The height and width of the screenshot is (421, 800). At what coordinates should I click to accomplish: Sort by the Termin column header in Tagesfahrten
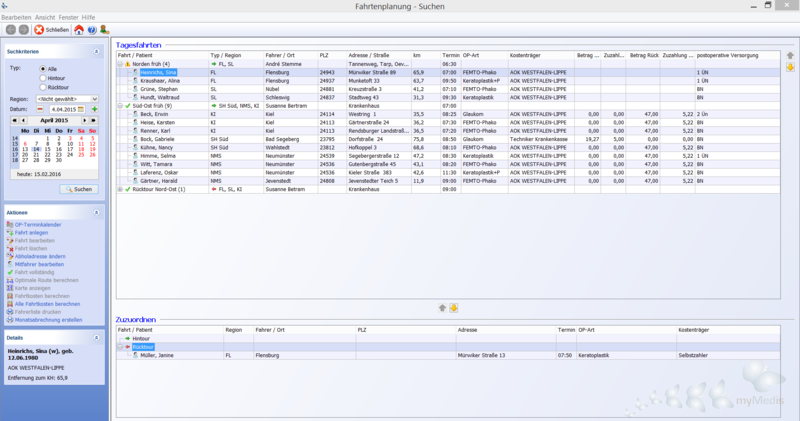click(x=451, y=55)
